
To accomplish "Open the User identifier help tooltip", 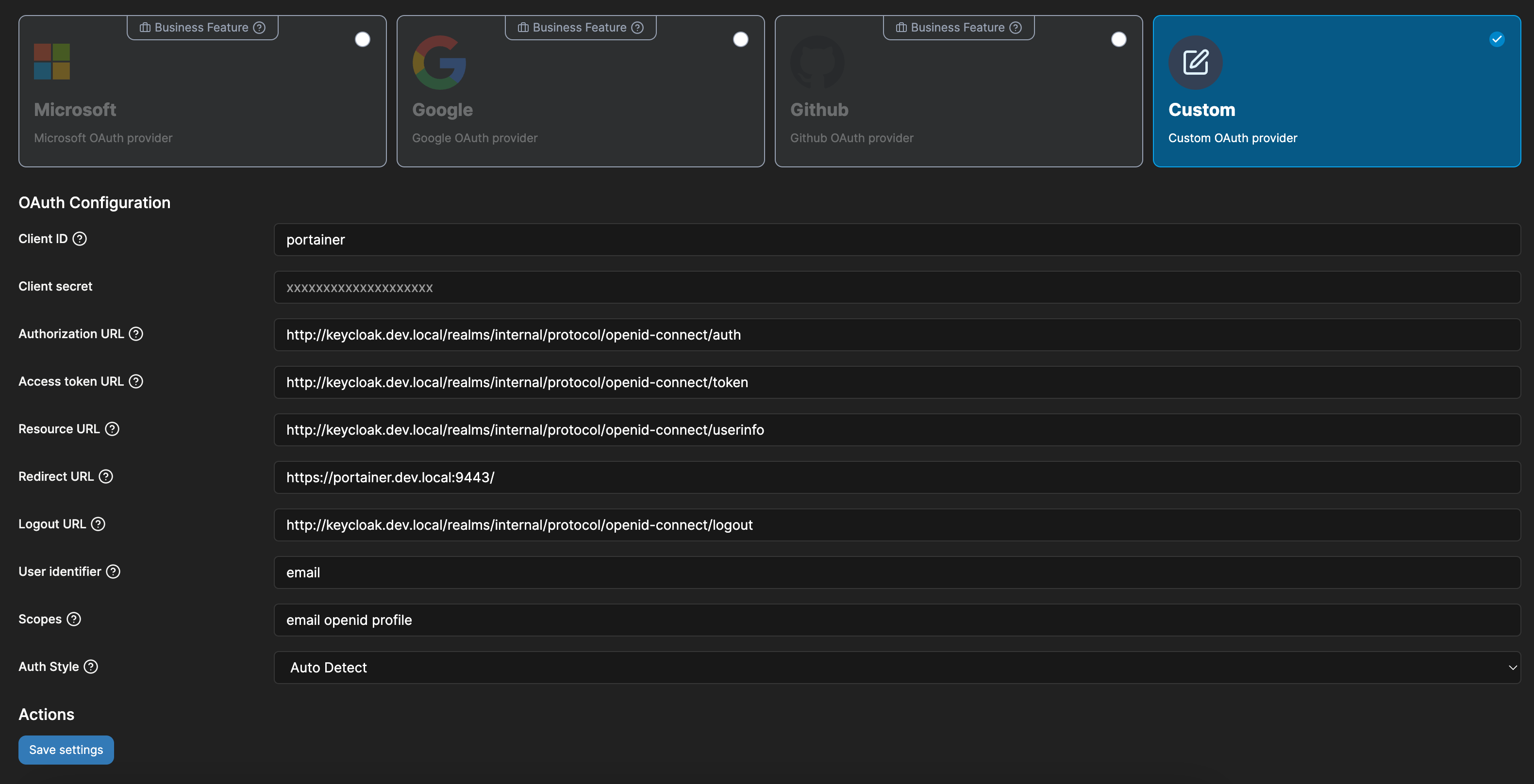I will coord(112,572).
